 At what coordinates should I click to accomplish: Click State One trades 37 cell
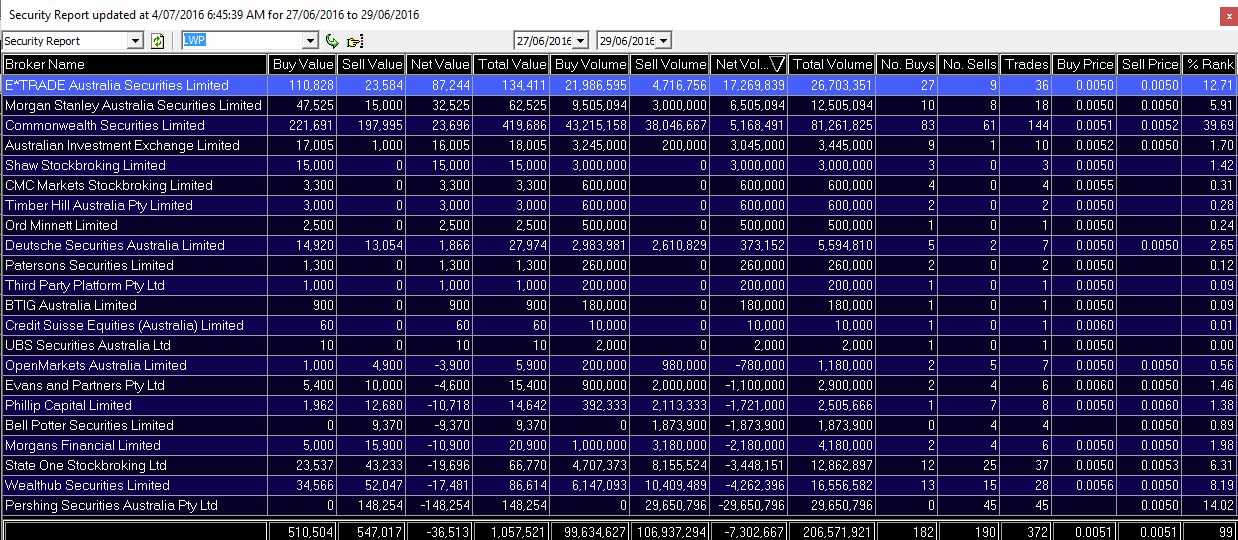tap(1027, 465)
